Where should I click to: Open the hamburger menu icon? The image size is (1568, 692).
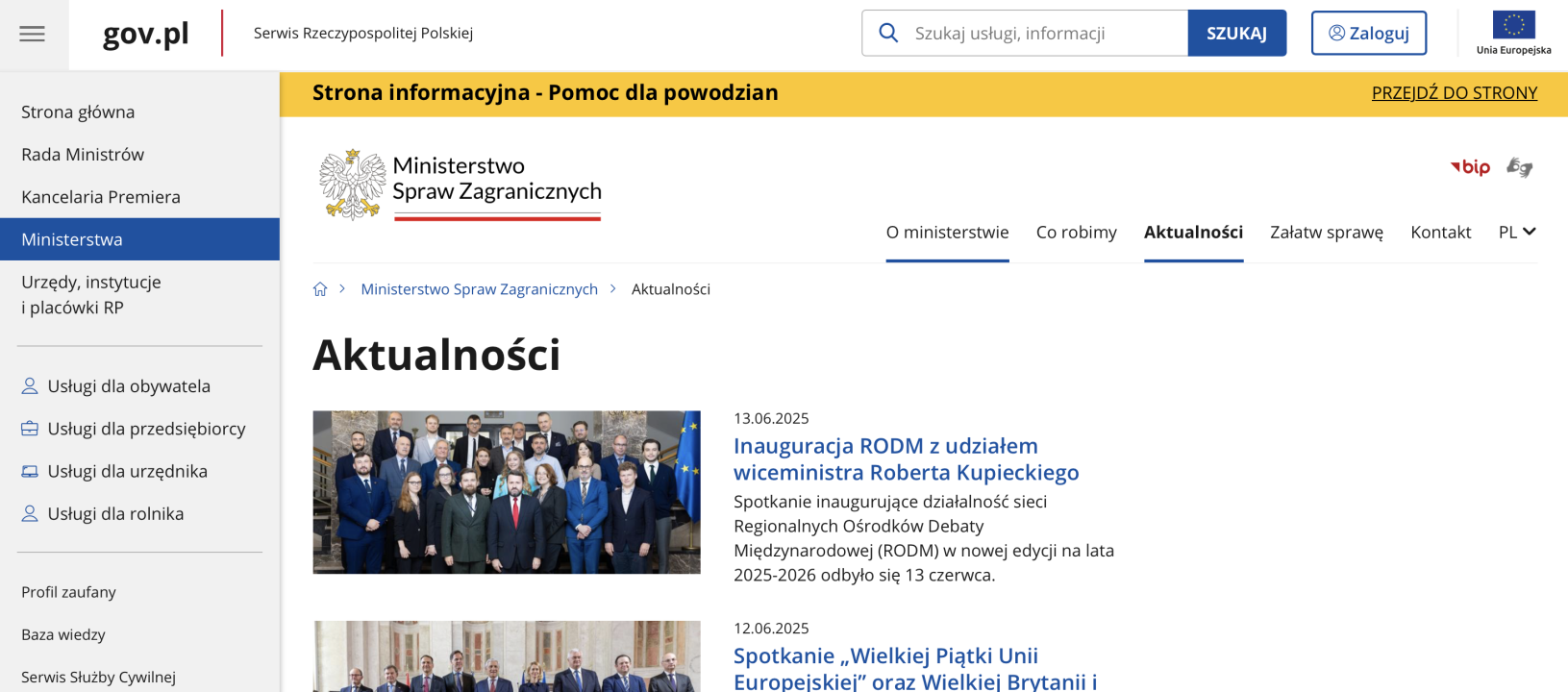tap(33, 35)
